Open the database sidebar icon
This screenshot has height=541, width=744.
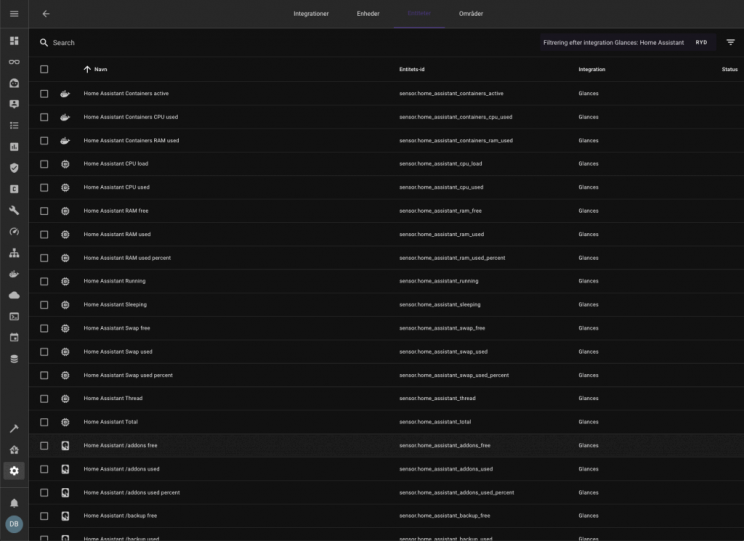click(x=14, y=359)
